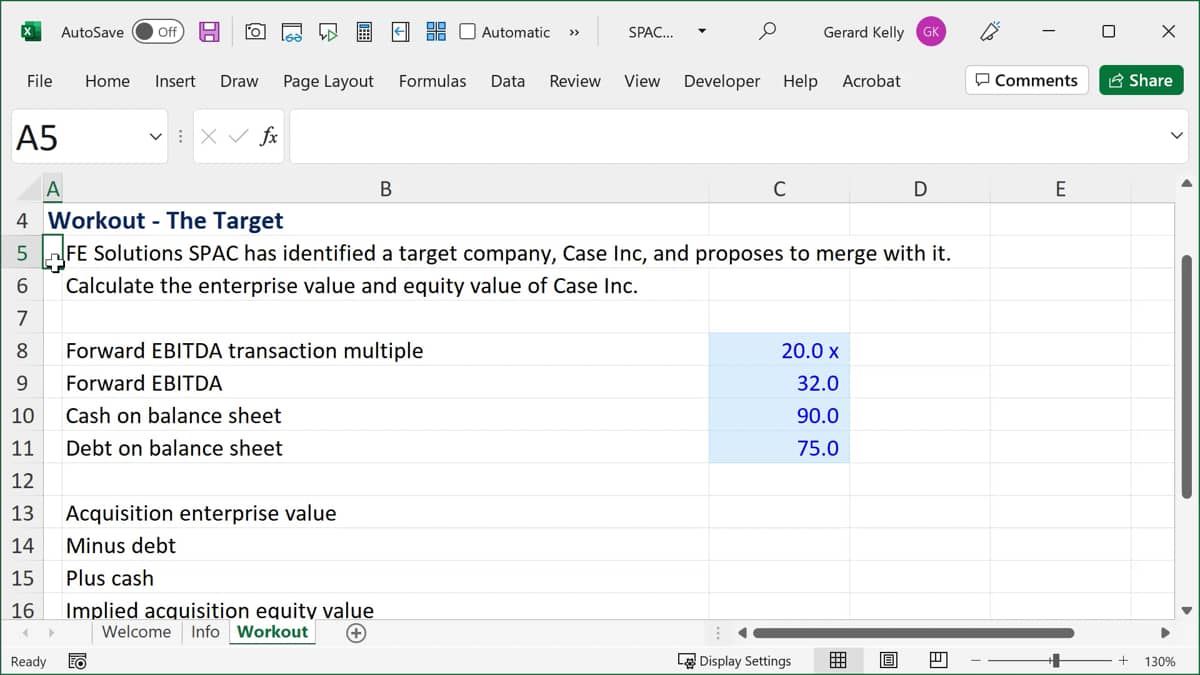Click the speech bubble play icon
The height and width of the screenshot is (675, 1200).
tap(328, 32)
